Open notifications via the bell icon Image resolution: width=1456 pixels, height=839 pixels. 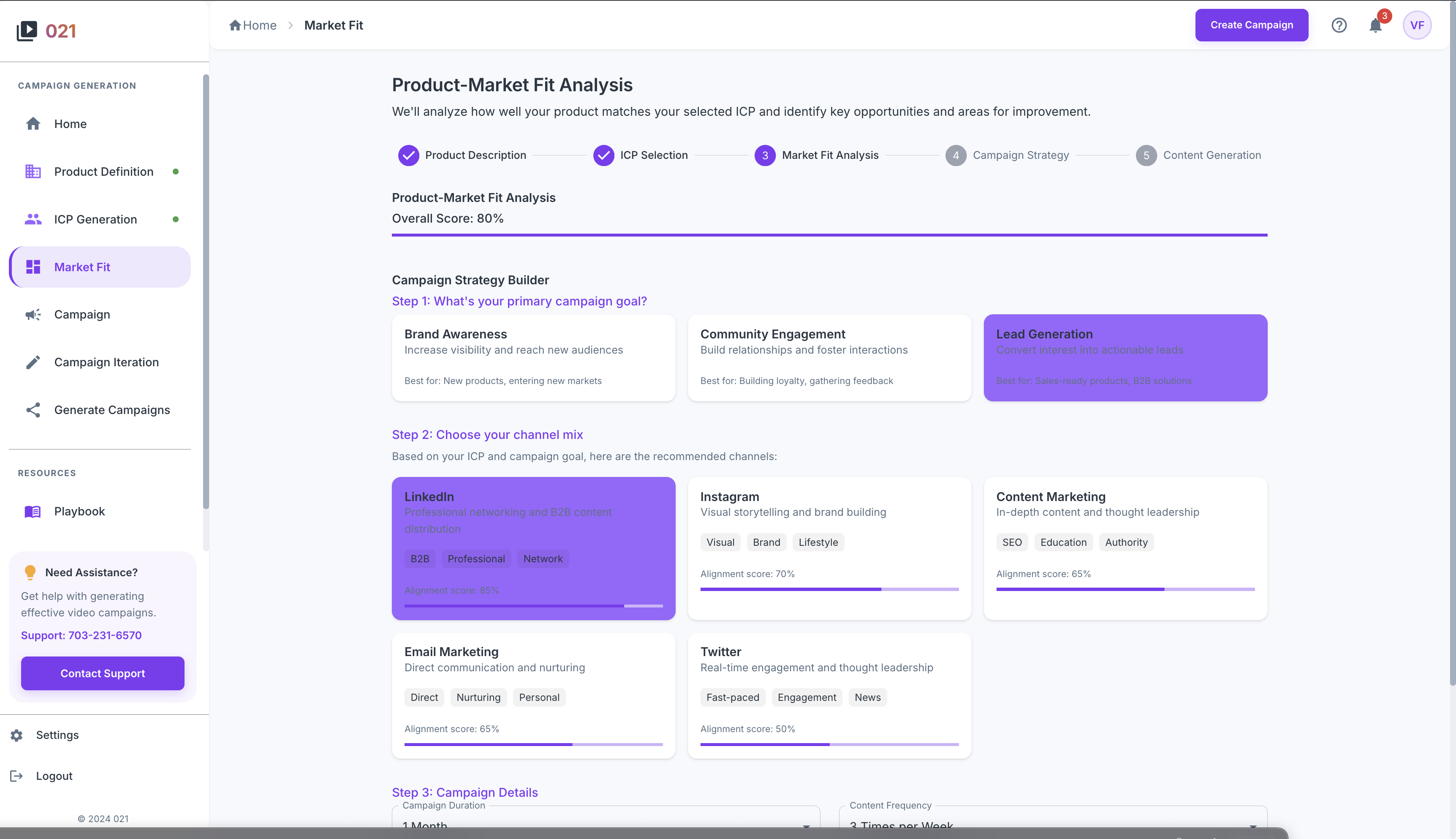[1375, 25]
